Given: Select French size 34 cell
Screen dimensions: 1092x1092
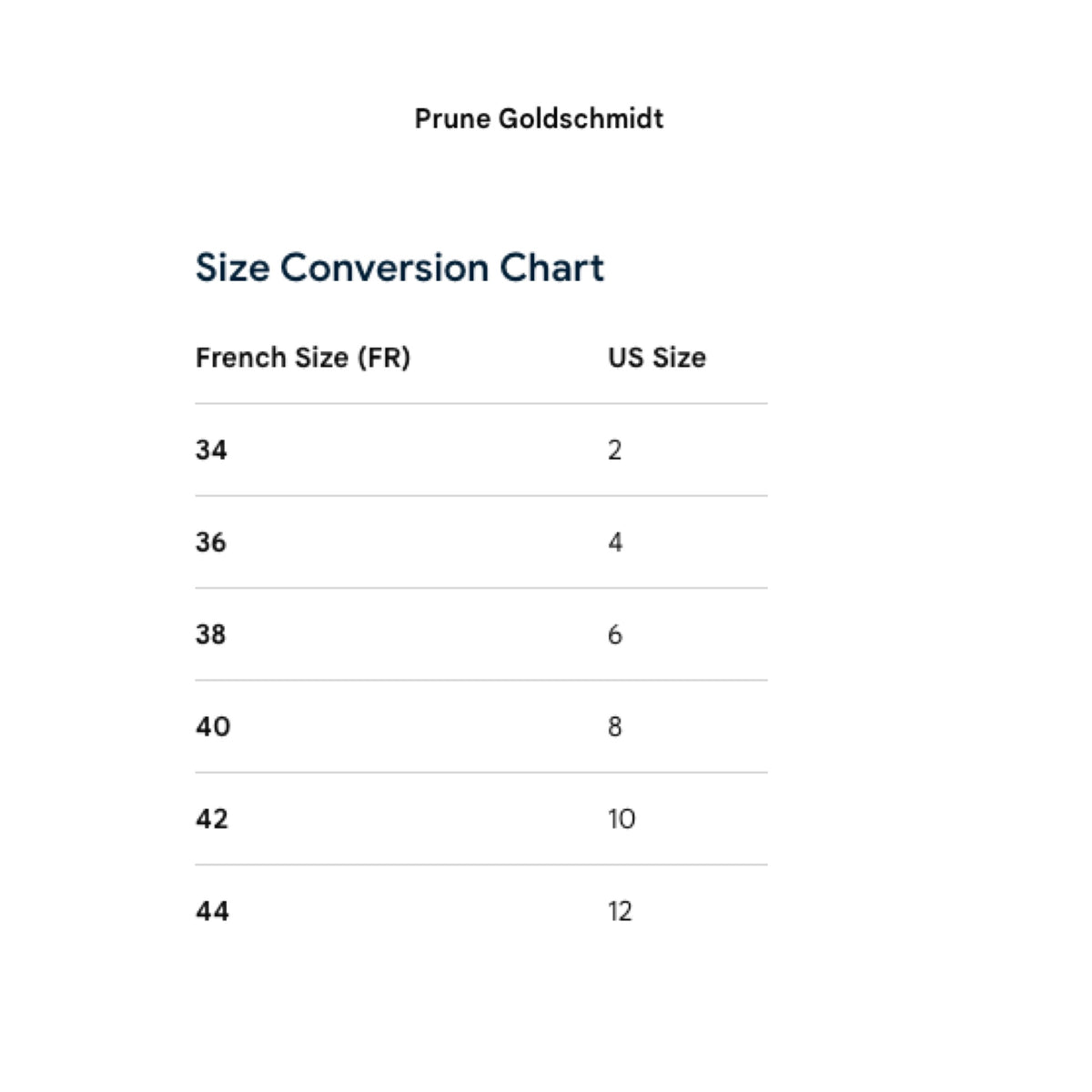Looking at the screenshot, I should pyautogui.click(x=211, y=450).
